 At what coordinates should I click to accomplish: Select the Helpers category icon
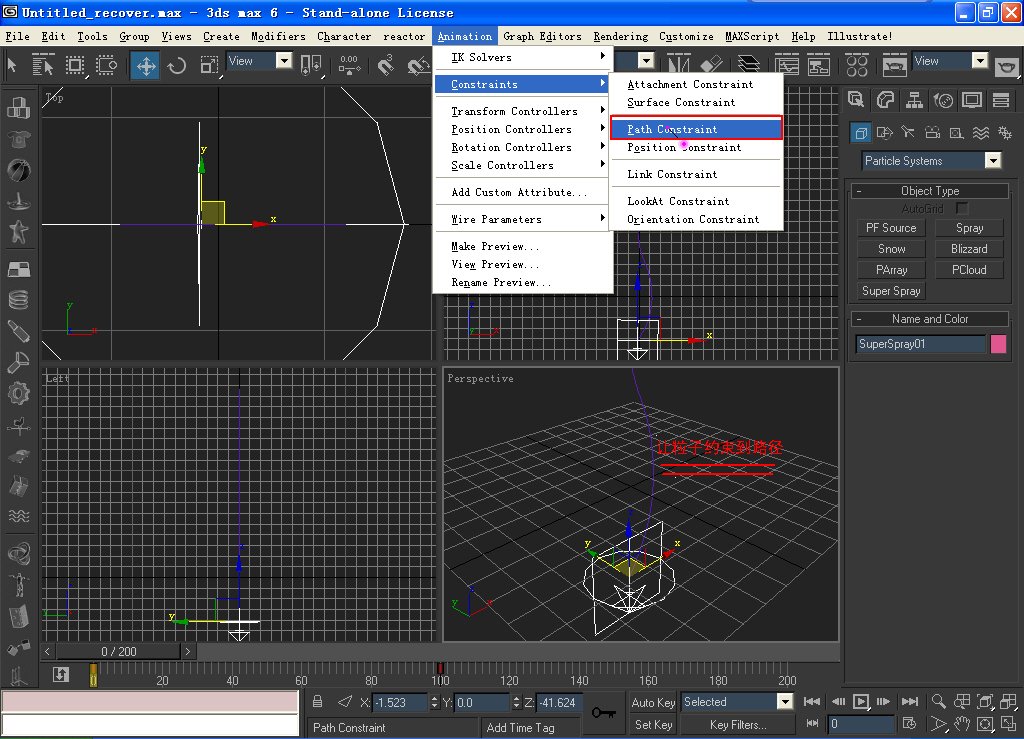point(957,133)
